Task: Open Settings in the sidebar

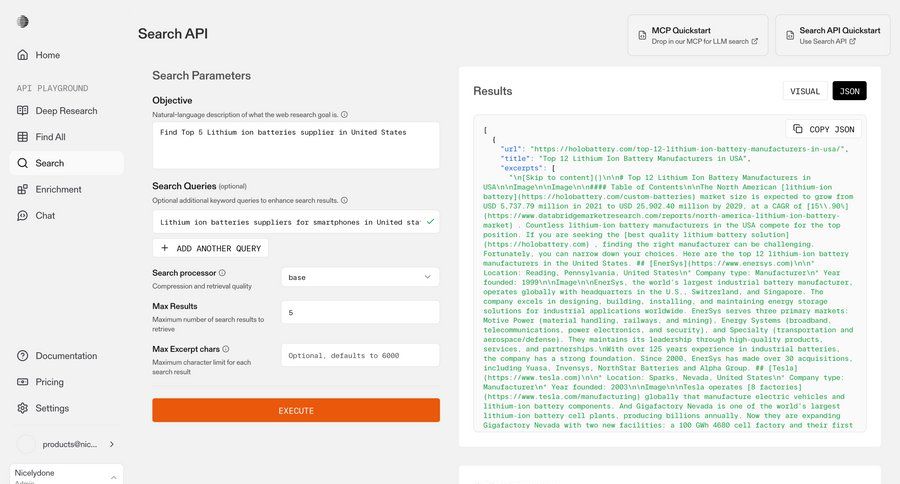Action: [52, 408]
